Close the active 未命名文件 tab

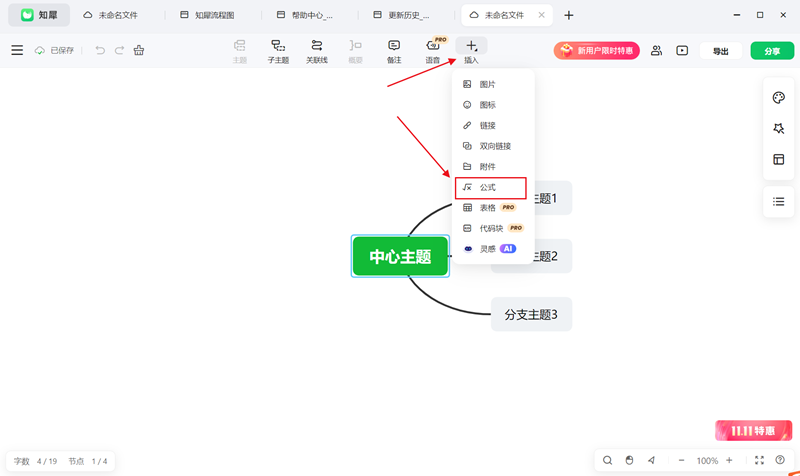[541, 15]
